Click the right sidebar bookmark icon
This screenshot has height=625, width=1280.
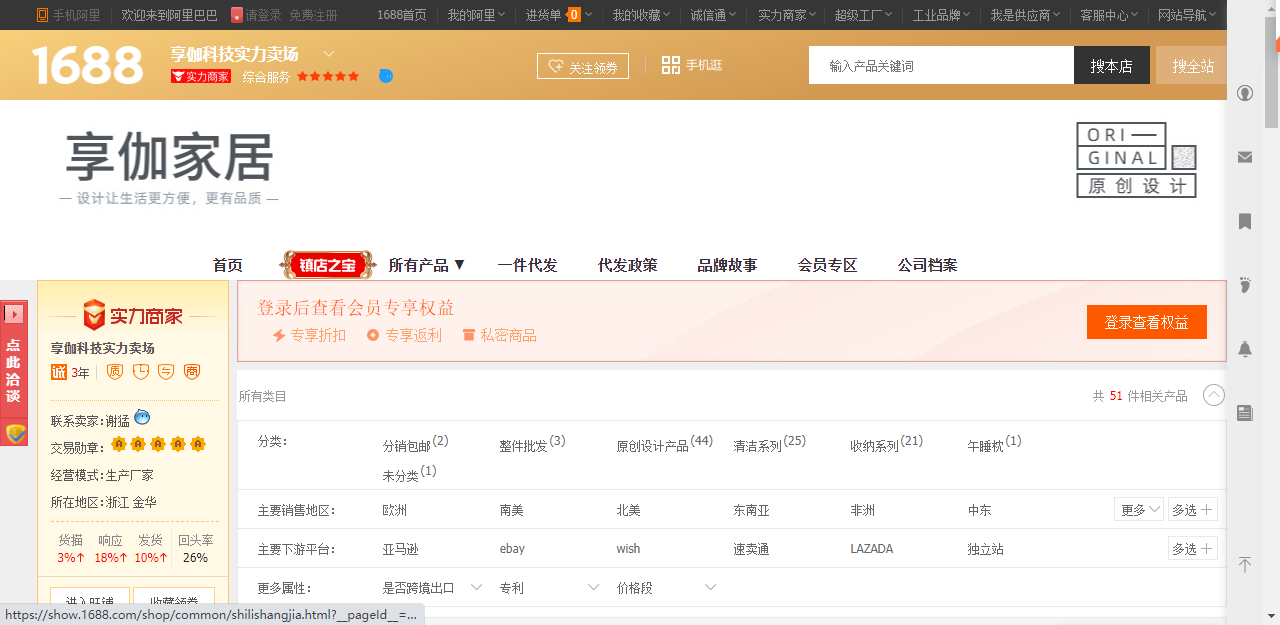tap(1245, 221)
